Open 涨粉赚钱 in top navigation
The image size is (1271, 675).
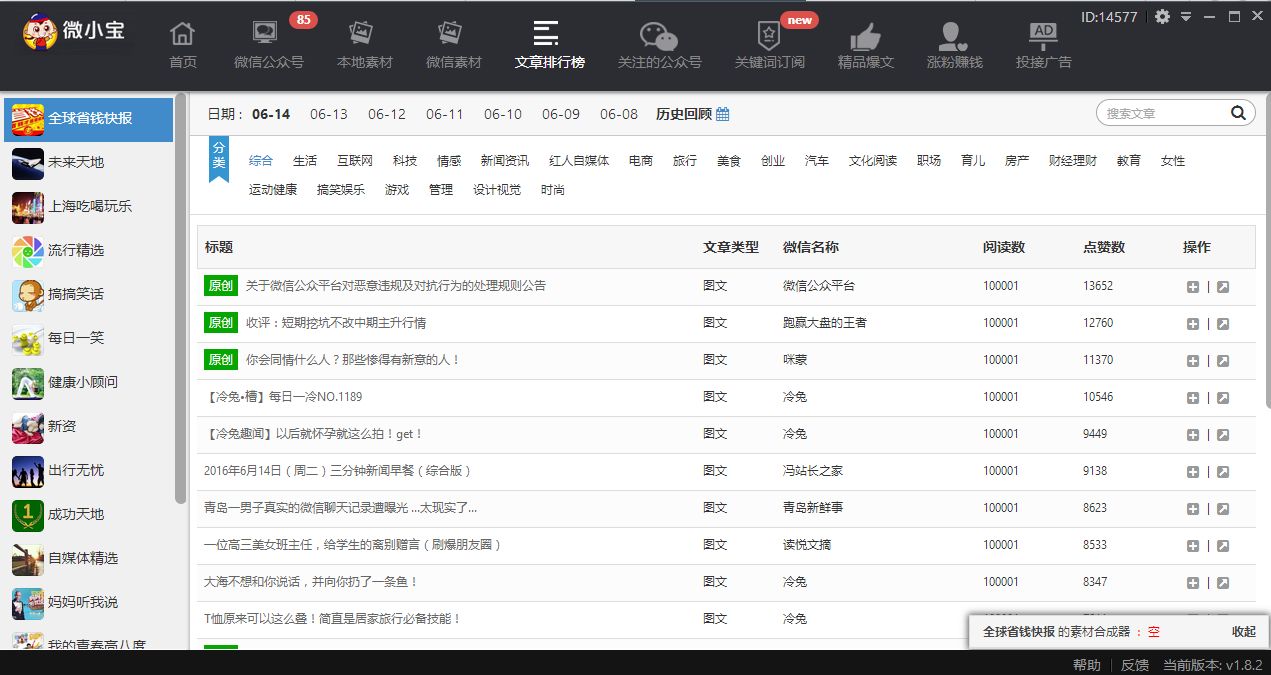tap(954, 44)
